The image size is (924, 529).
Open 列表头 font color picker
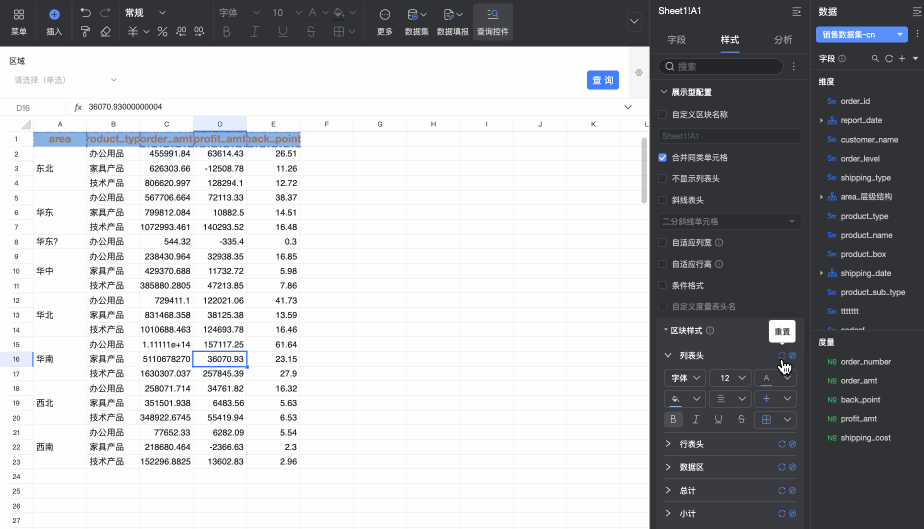pyautogui.click(x=775, y=378)
